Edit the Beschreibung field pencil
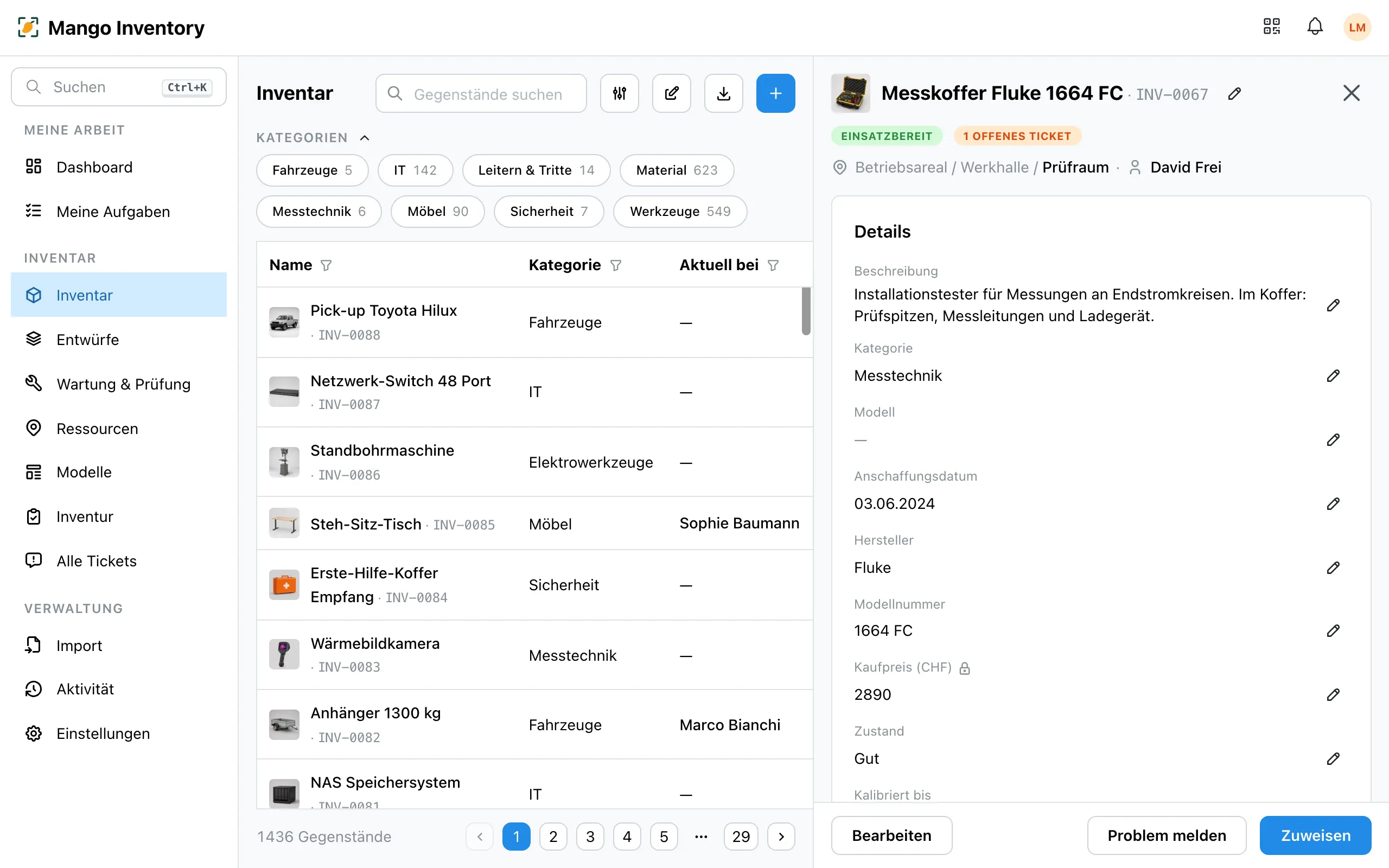 [x=1333, y=305]
